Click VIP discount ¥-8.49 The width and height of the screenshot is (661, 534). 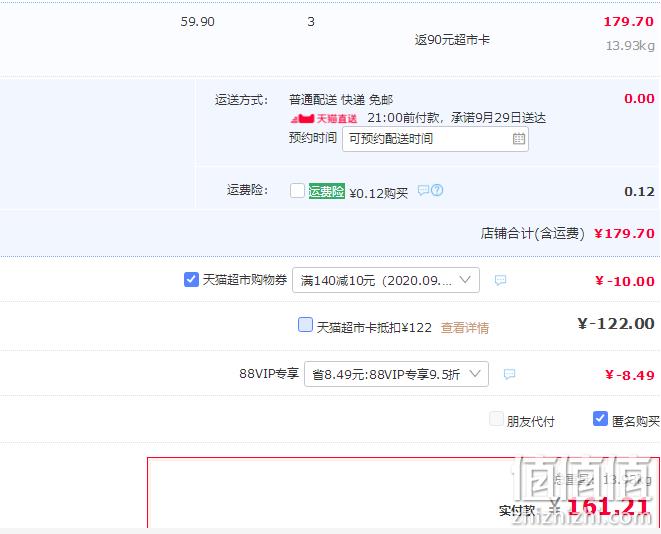point(630,375)
